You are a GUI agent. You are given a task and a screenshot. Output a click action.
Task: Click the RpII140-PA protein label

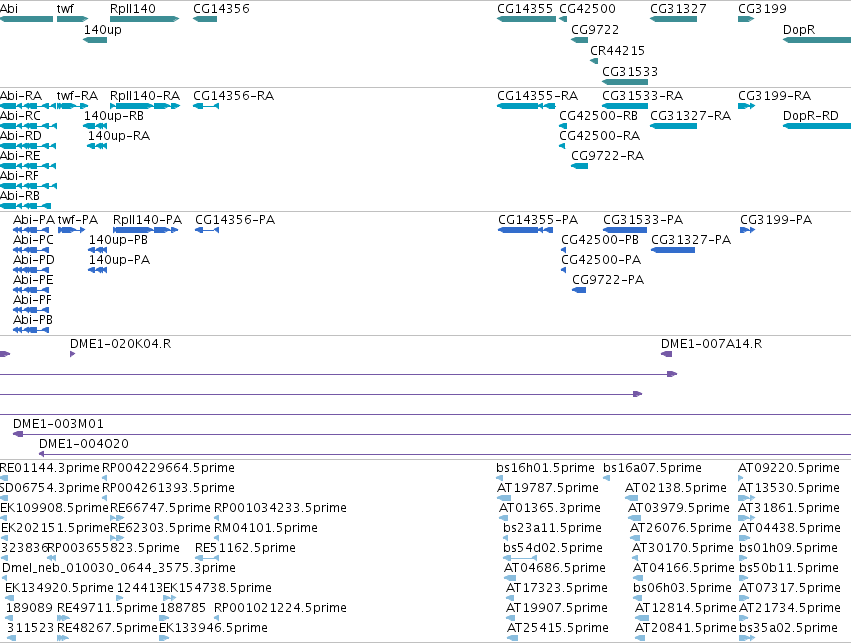point(147,220)
